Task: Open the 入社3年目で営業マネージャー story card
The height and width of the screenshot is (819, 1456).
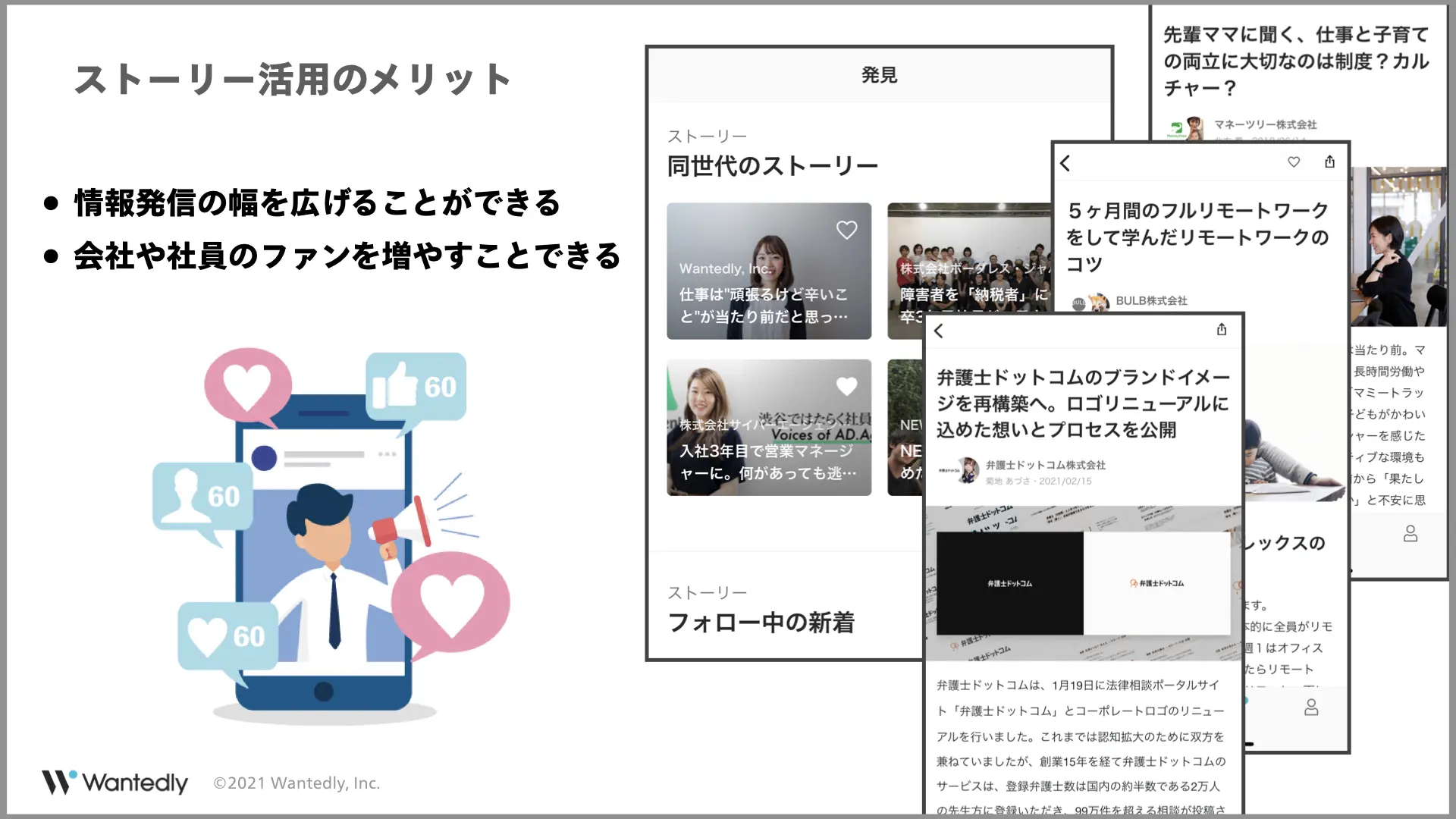Action: (769, 428)
